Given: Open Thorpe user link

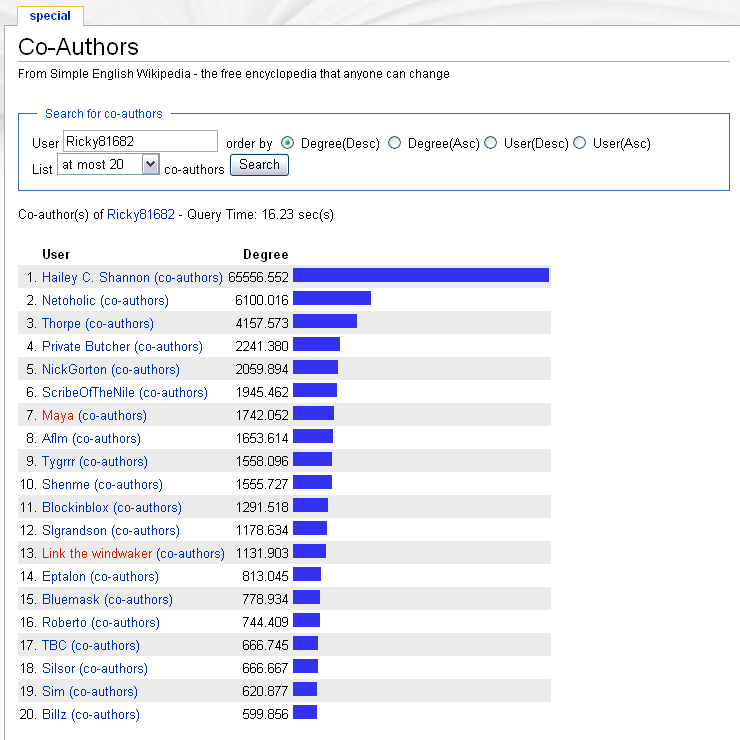Looking at the screenshot, I should (x=61, y=323).
